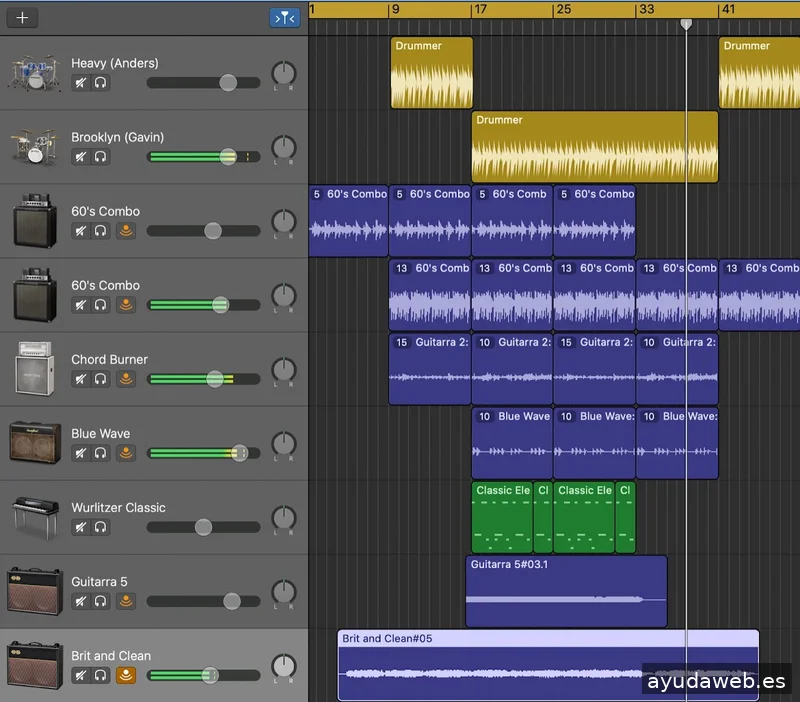
Task: Toggle input monitoring on Chord Burner track
Action: click(x=126, y=379)
